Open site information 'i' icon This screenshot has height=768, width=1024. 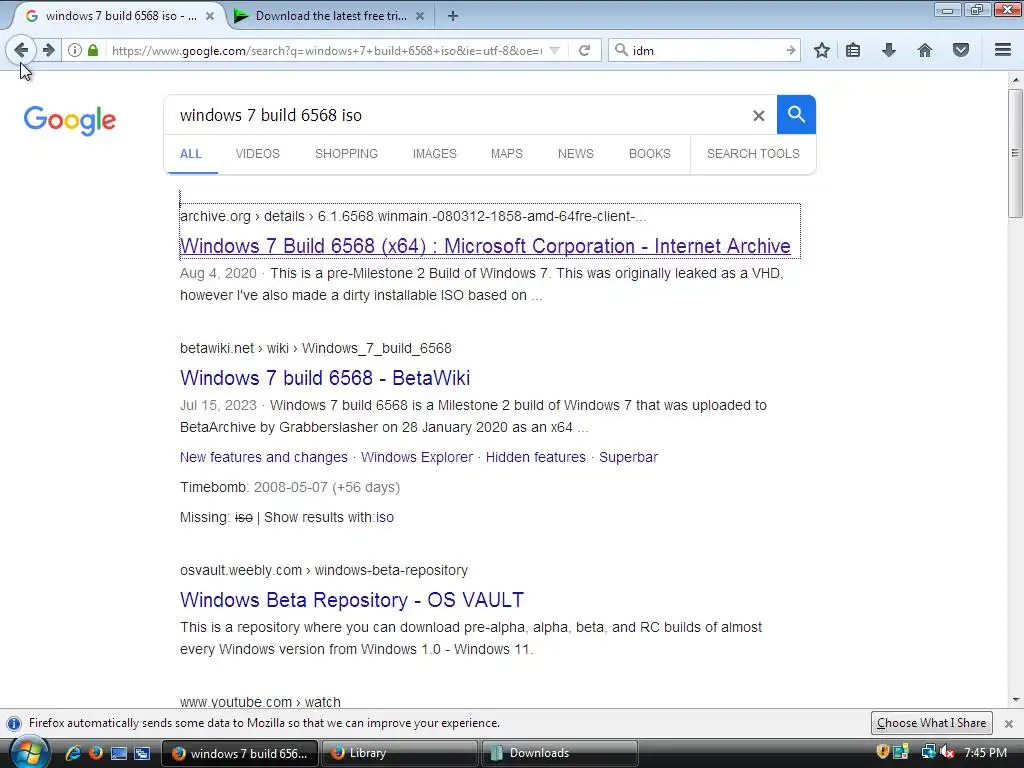coord(75,50)
